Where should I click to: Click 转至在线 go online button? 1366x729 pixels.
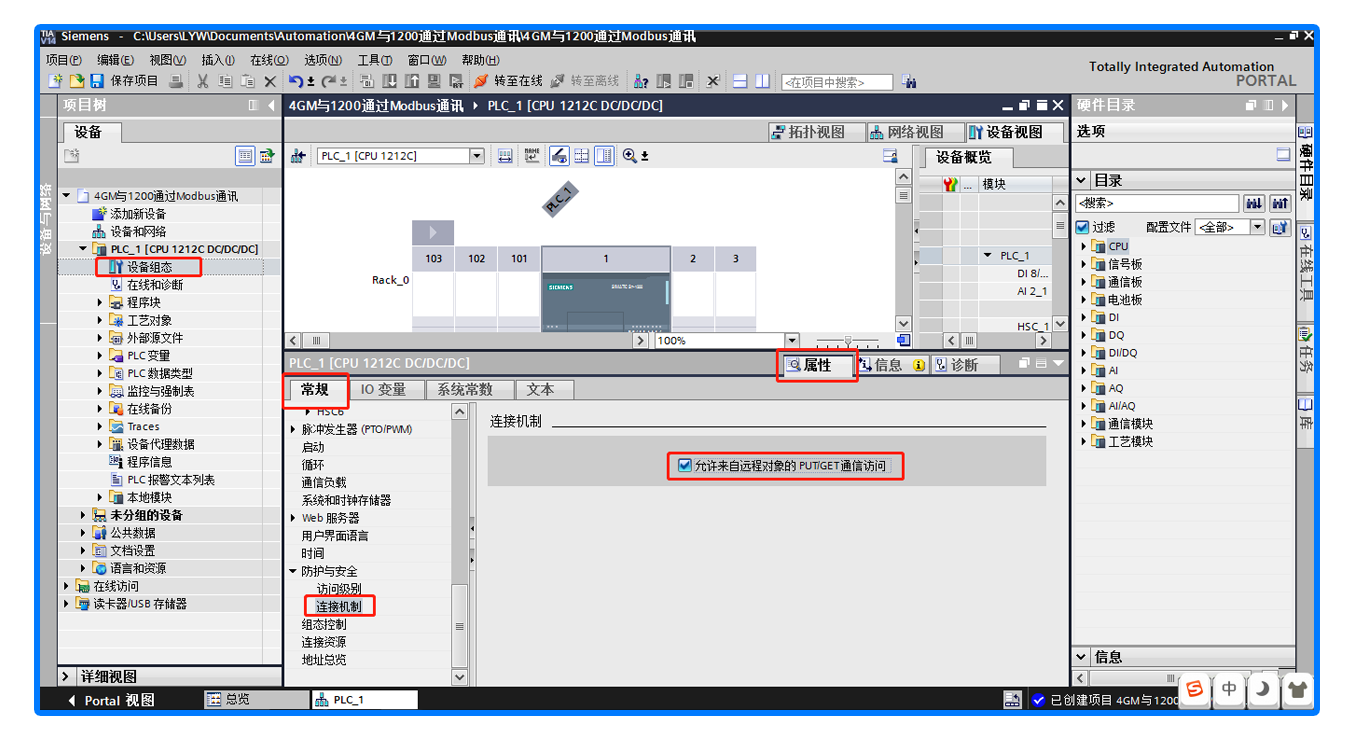pyautogui.click(x=508, y=81)
